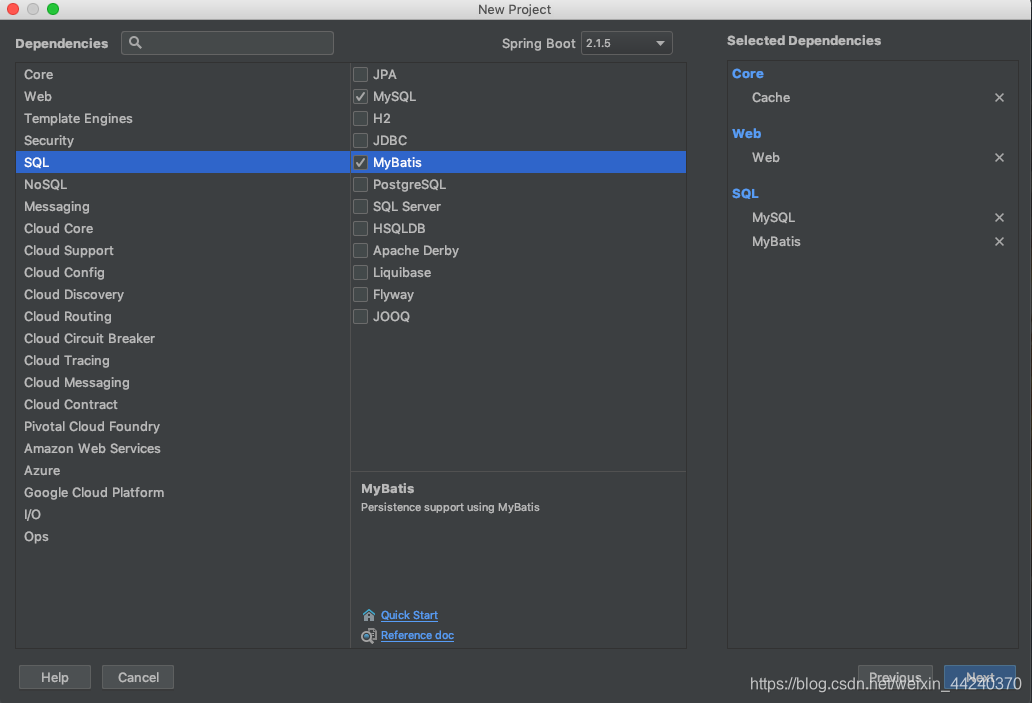Image resolution: width=1032 pixels, height=703 pixels.
Task: Click the red close window button
Action: point(13,9)
